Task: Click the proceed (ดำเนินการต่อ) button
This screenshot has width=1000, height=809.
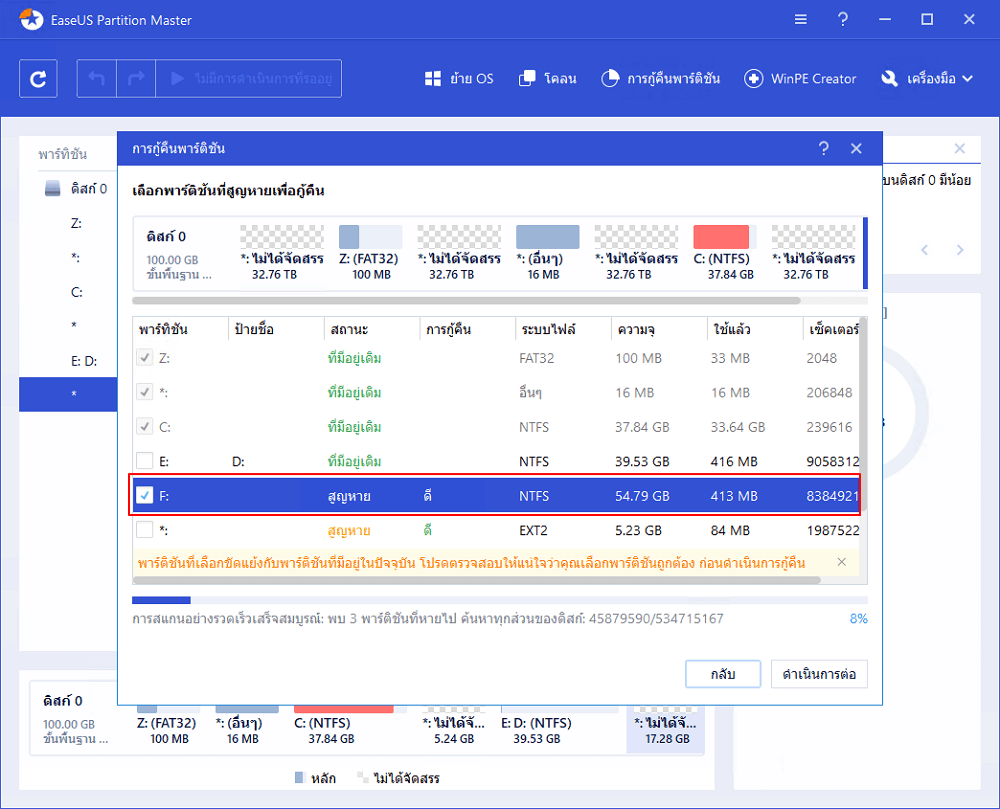Action: pos(819,674)
